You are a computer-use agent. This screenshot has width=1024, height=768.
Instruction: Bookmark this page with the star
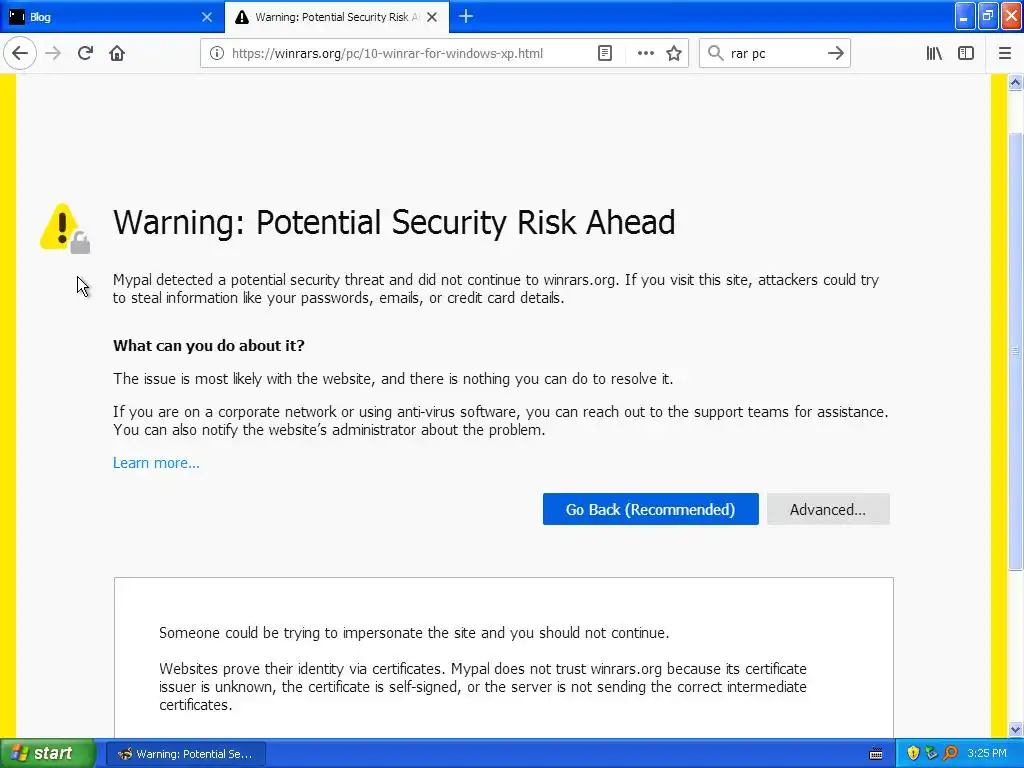pyautogui.click(x=674, y=54)
